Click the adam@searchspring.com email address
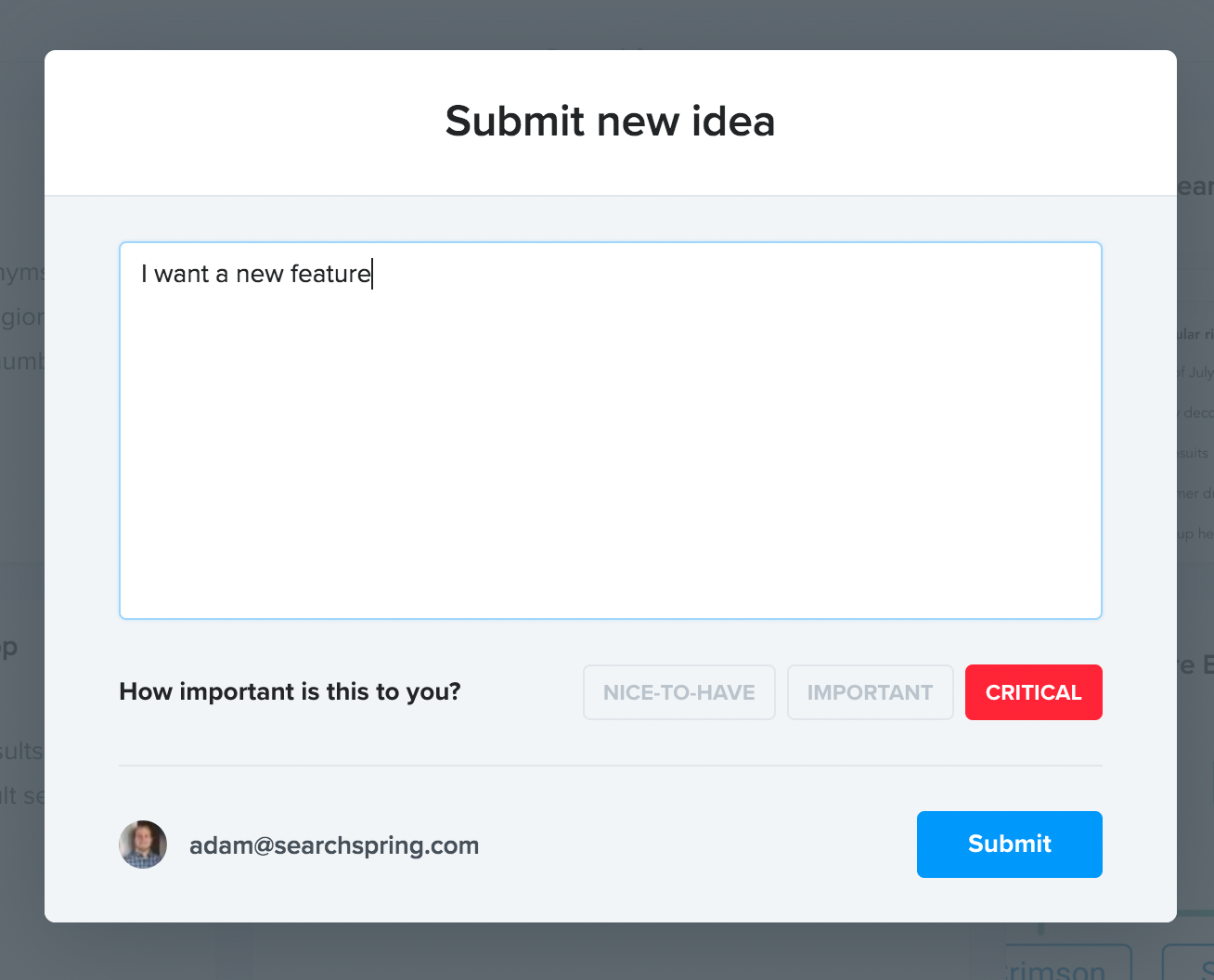Viewport: 1214px width, 980px height. point(334,845)
